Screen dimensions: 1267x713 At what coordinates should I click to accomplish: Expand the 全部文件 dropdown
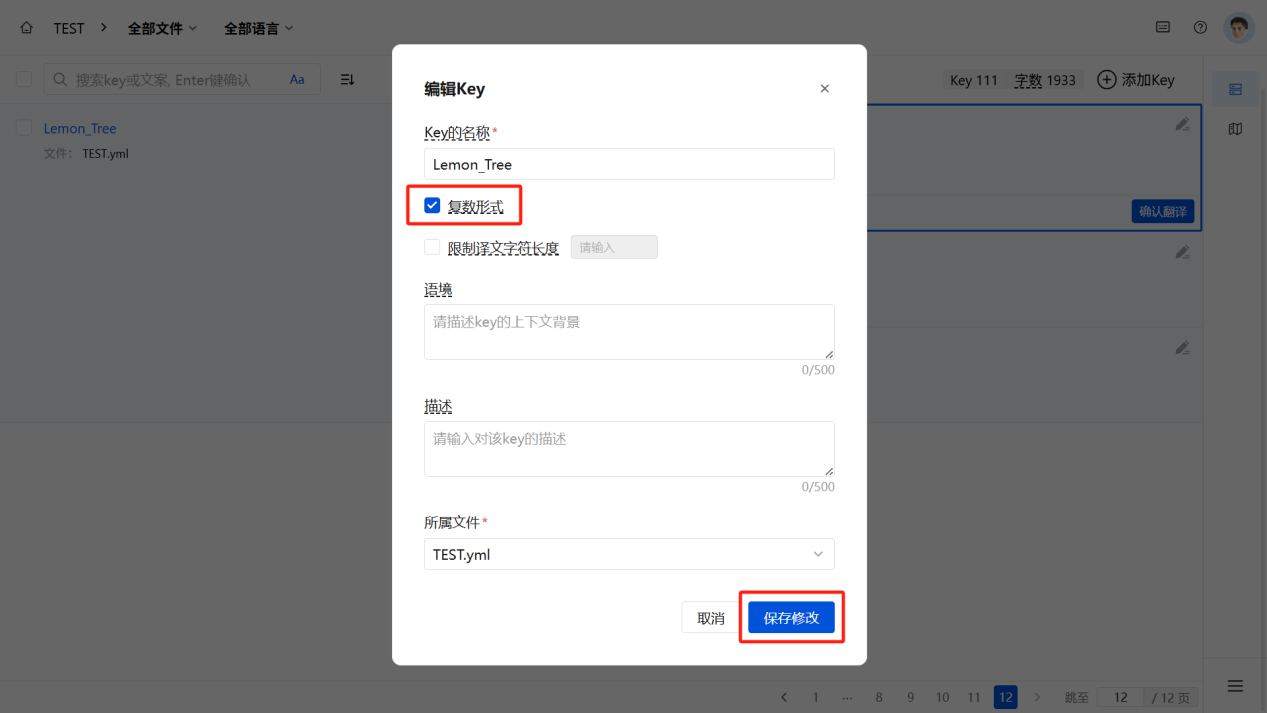pyautogui.click(x=162, y=28)
